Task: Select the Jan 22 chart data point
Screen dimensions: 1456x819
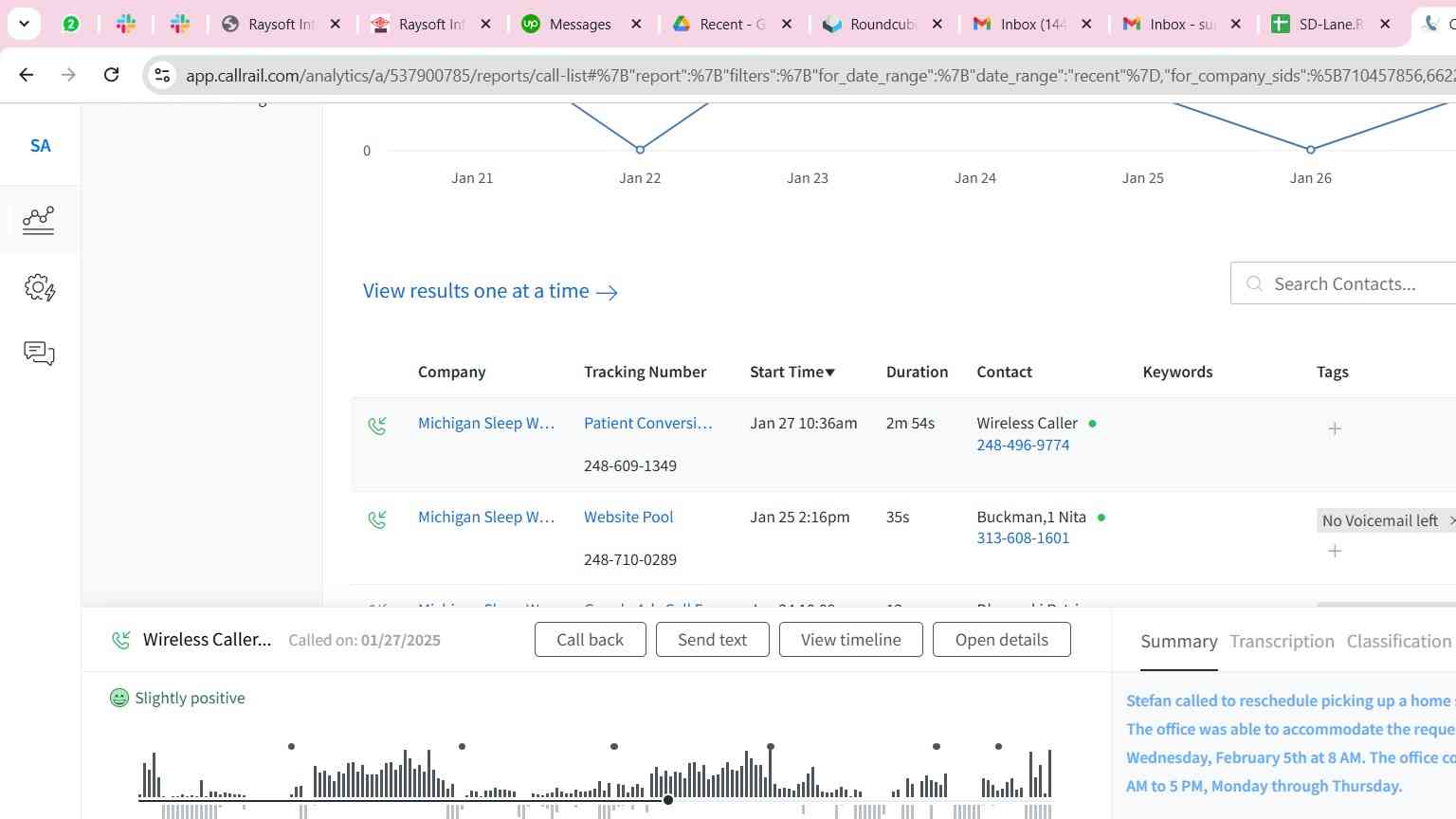Action: pyautogui.click(x=640, y=150)
